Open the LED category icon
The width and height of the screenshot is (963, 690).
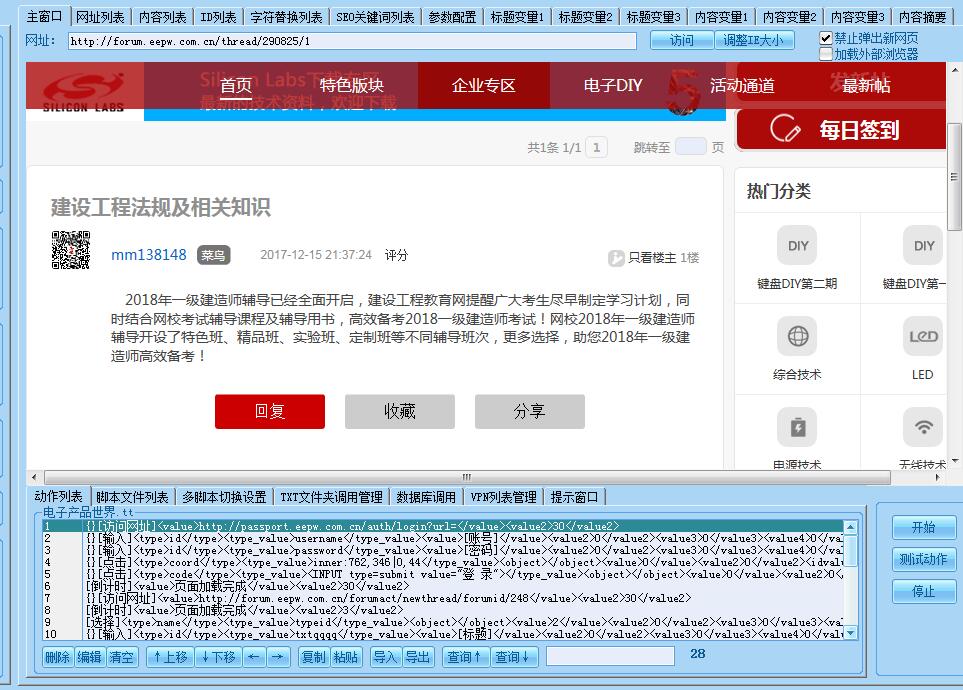click(x=923, y=336)
